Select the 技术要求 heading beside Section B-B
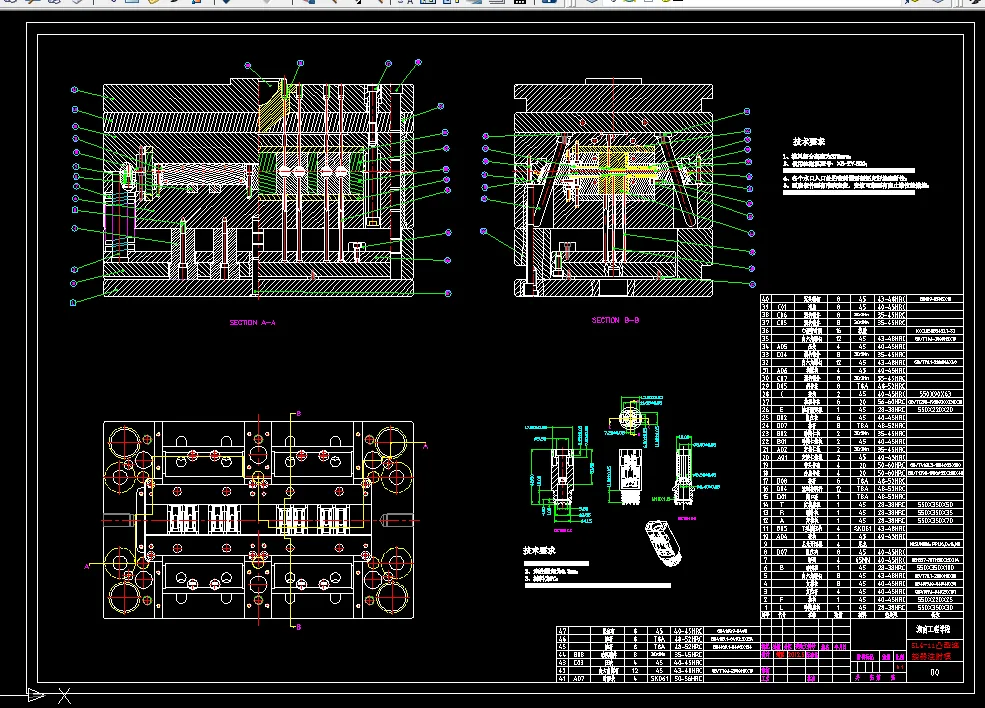Viewport: 985px width, 708px height. [x=808, y=142]
